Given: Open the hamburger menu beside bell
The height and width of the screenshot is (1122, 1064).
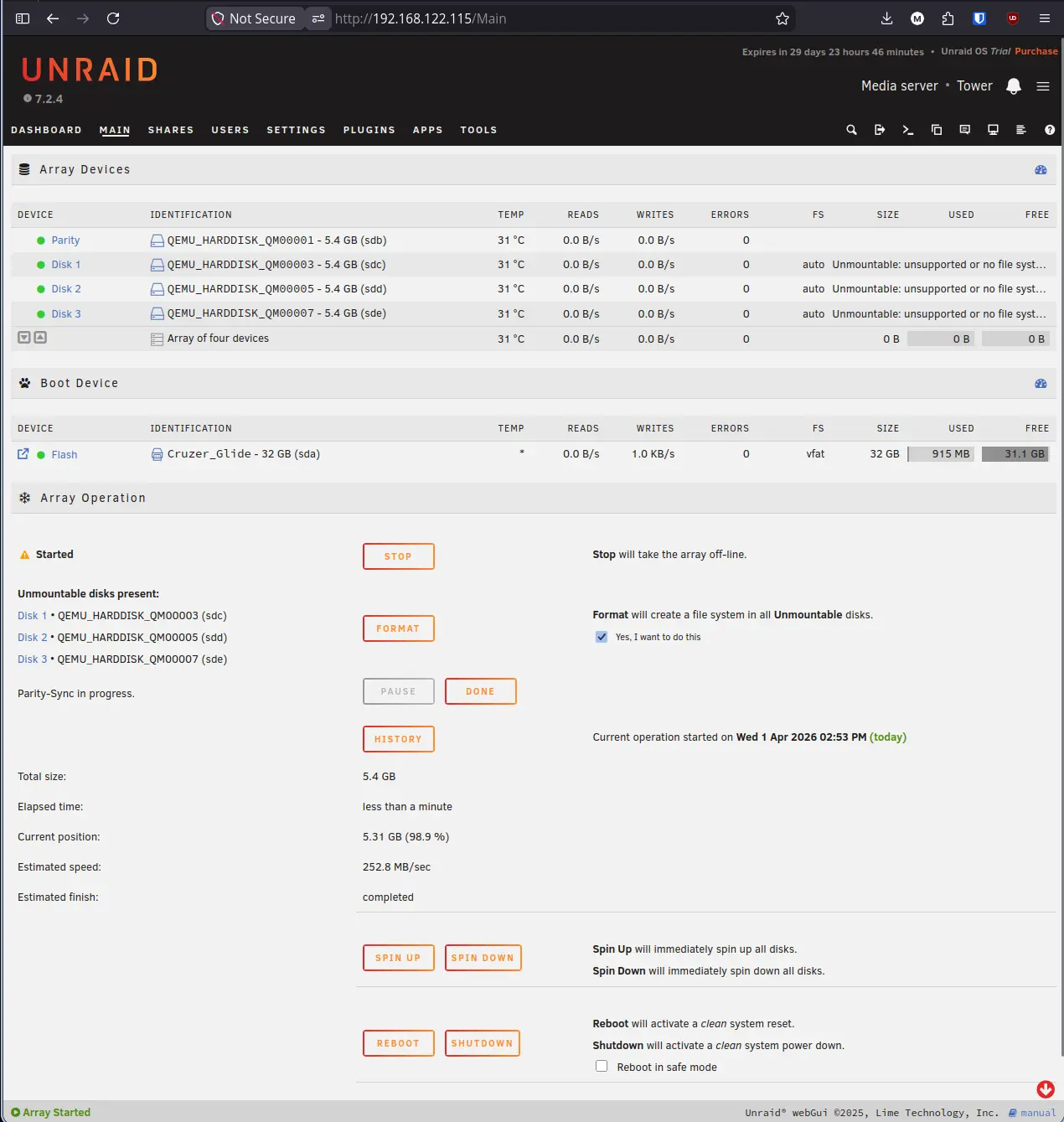Looking at the screenshot, I should coord(1043,86).
